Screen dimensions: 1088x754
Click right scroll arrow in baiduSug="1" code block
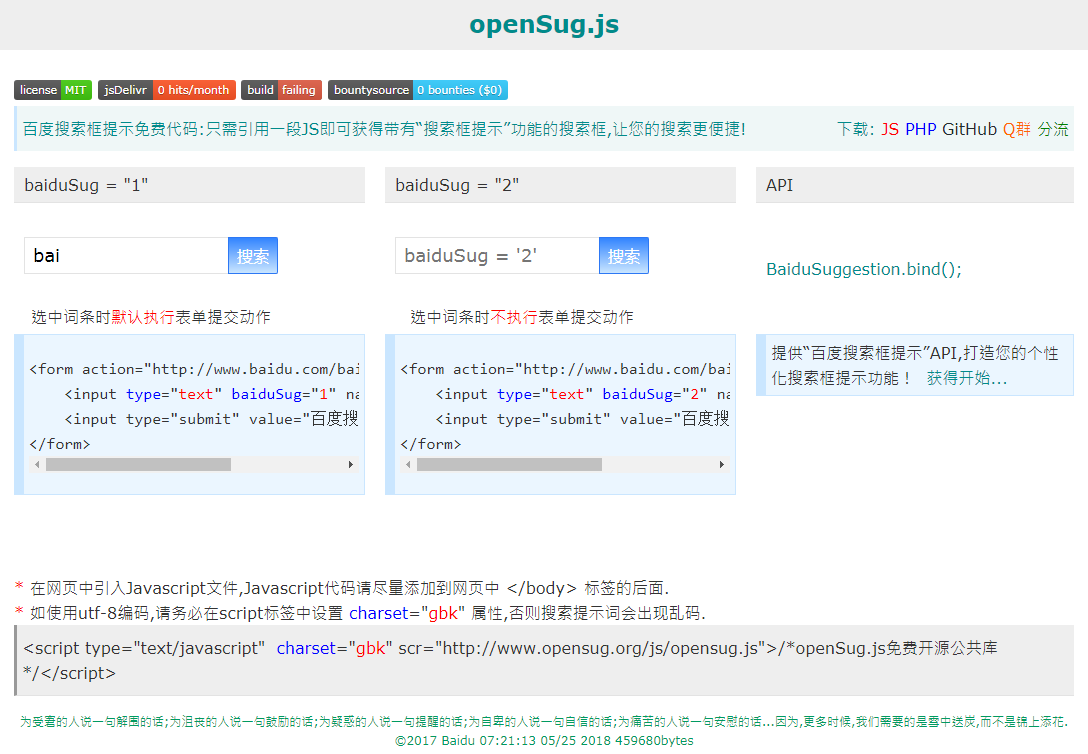(x=351, y=465)
